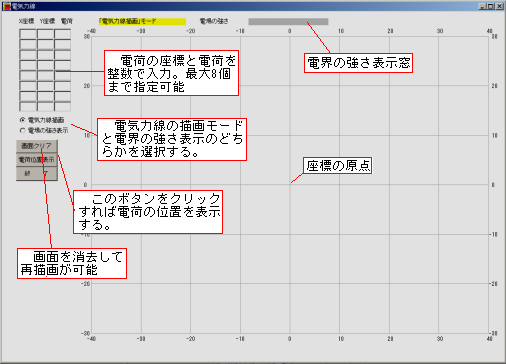This screenshot has width=506, height=364.
Task: Click the X座標 column header label
Action: 26,21
